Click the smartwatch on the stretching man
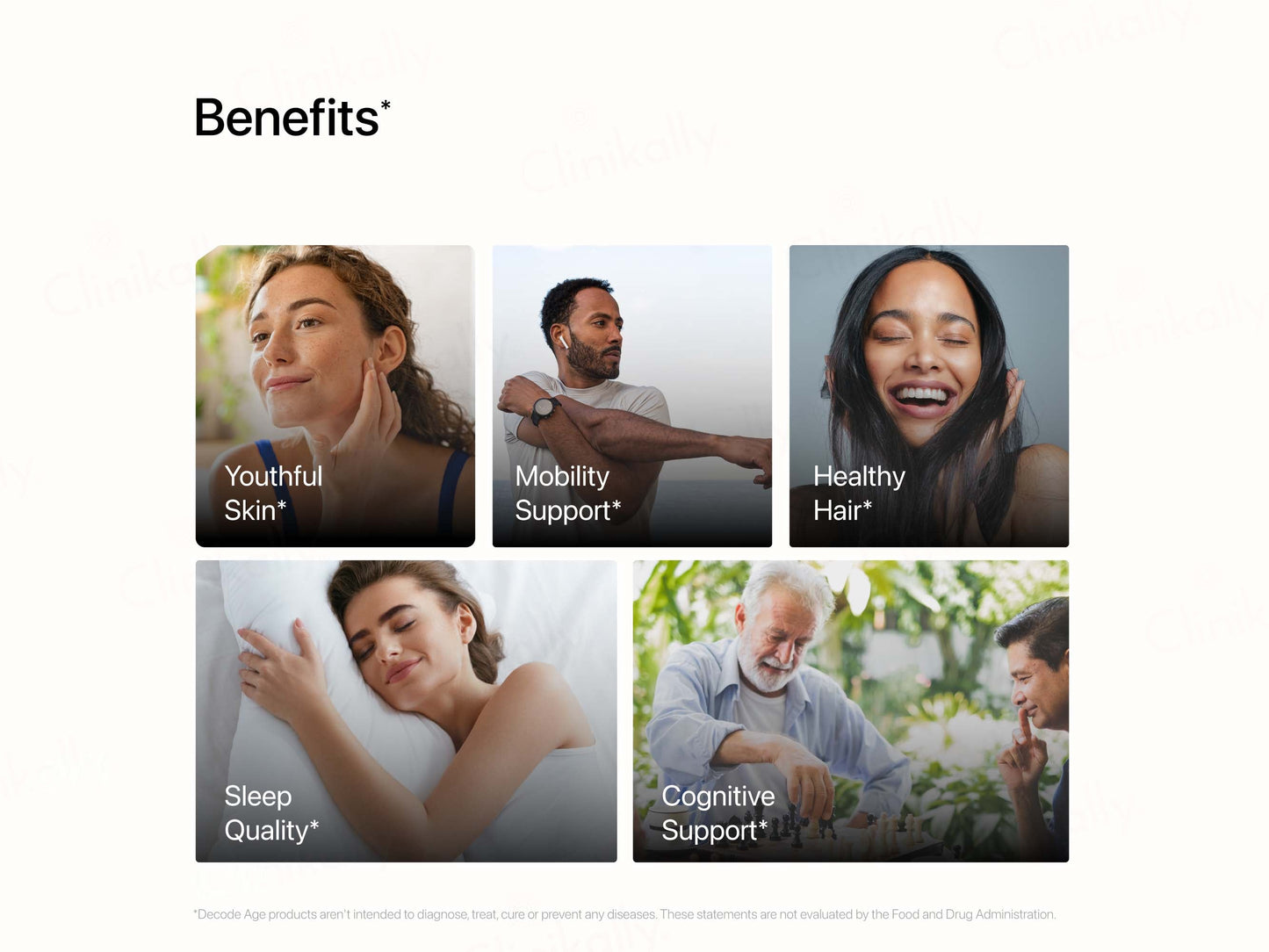 tap(544, 409)
